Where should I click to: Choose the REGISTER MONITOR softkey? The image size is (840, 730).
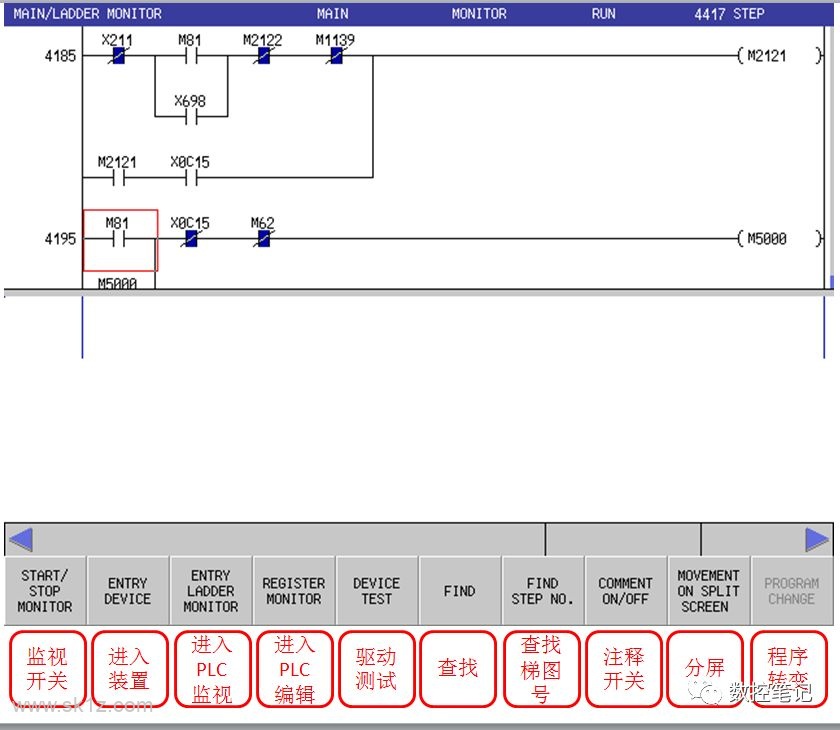tap(294, 590)
